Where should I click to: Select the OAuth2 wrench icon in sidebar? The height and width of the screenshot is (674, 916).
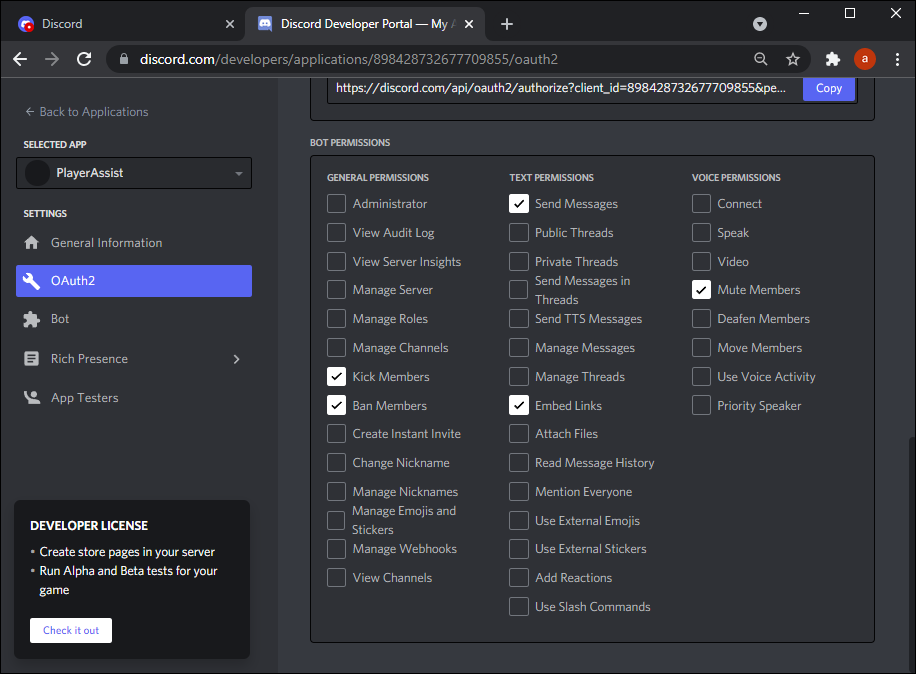[x=34, y=281]
